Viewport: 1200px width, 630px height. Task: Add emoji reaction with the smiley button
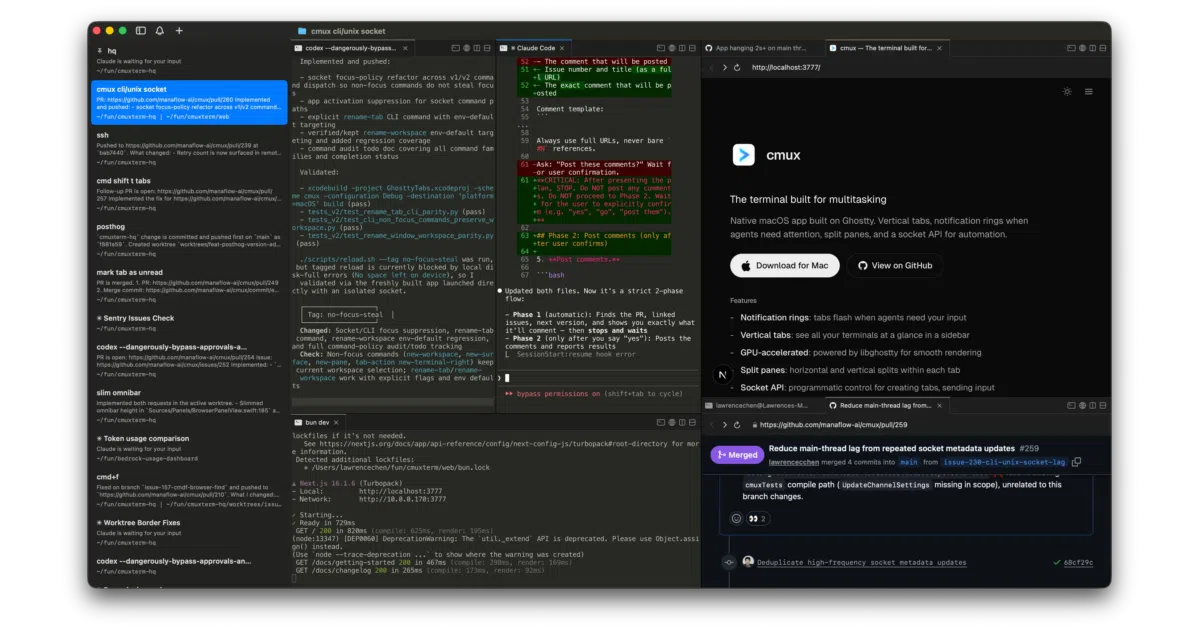coord(736,518)
